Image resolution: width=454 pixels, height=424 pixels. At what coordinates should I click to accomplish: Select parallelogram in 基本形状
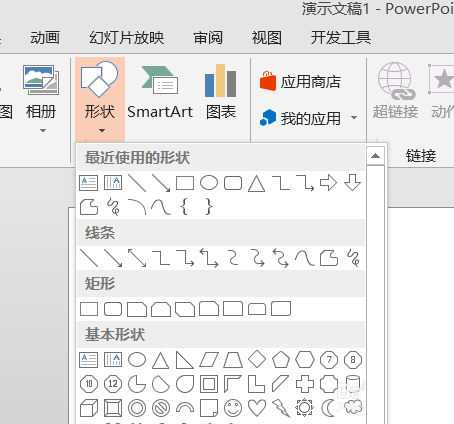(209, 360)
